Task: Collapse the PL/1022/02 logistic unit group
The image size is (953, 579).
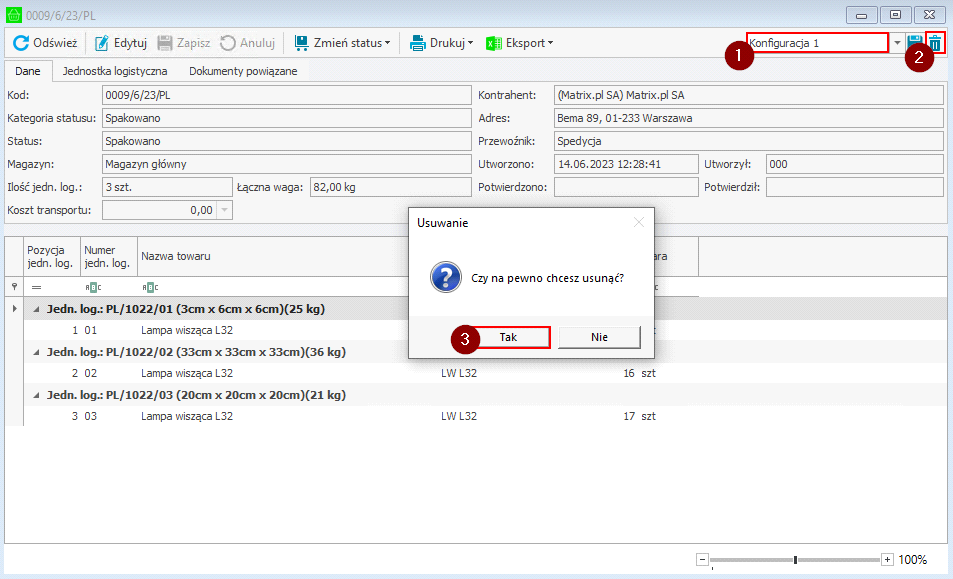Action: [x=37, y=352]
